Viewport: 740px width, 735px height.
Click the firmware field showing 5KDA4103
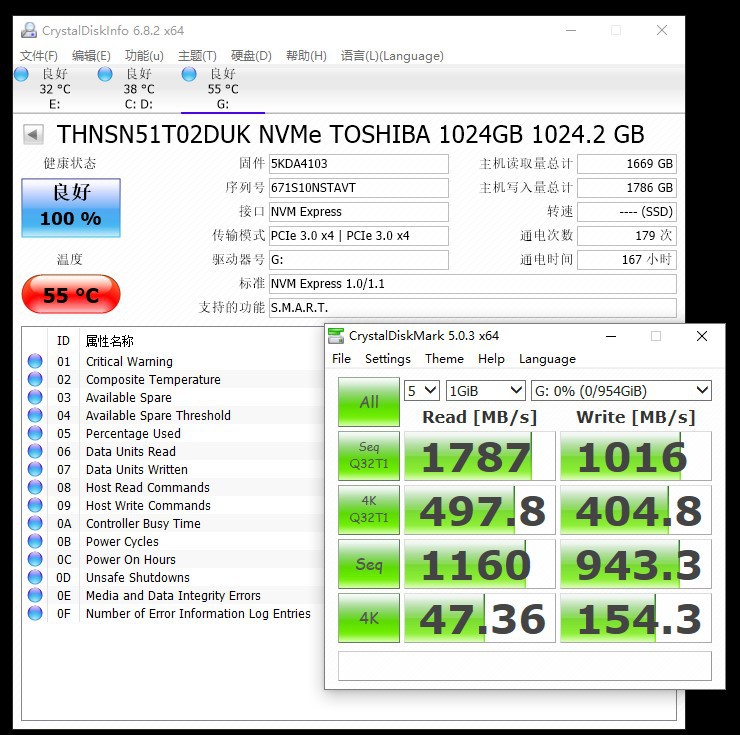(x=359, y=164)
